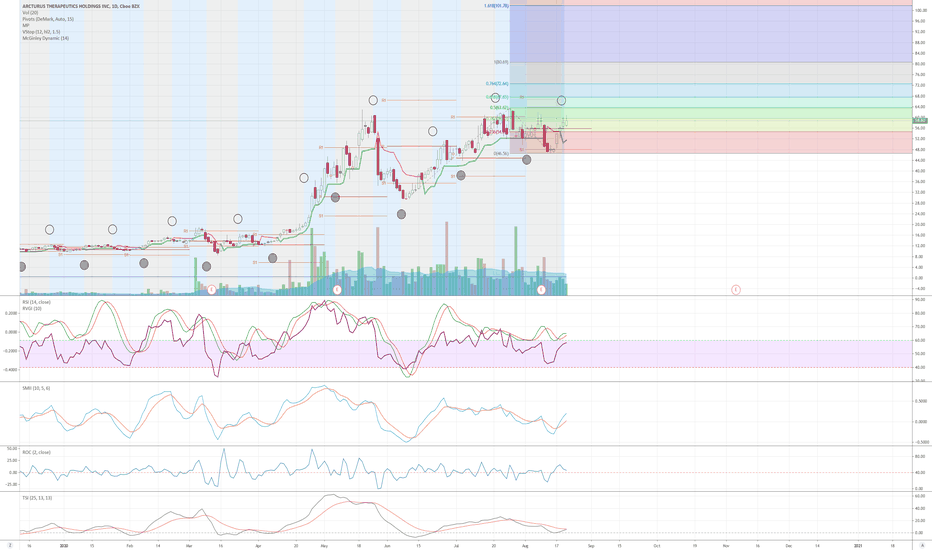This screenshot has height=550, width=932.
Task: Click the 100.00 value on the price axis
Action: [920, 10]
